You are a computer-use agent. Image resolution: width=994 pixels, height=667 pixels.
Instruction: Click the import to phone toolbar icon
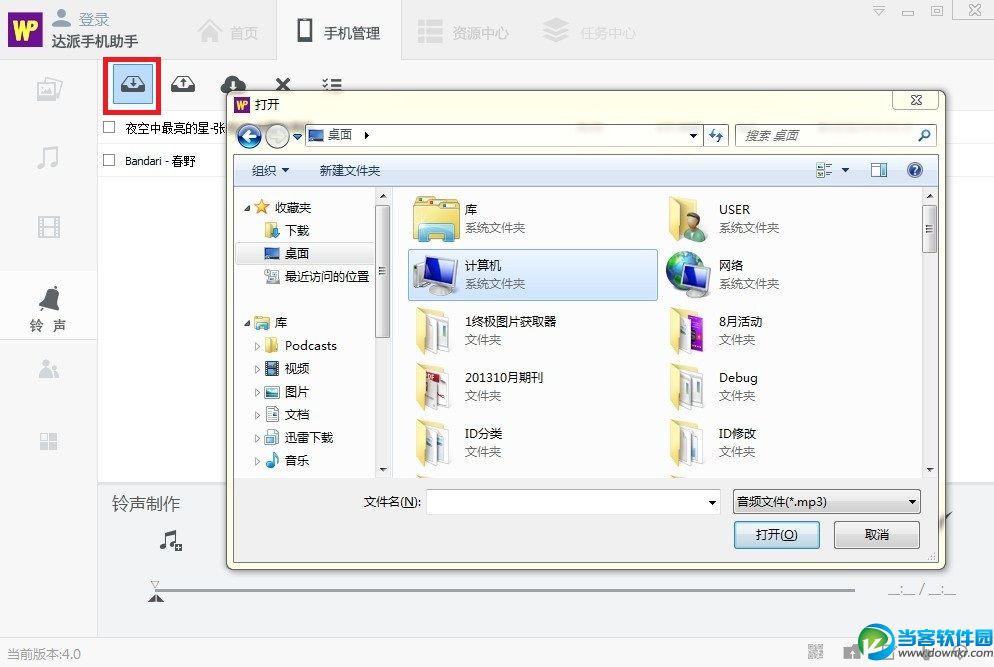(x=132, y=84)
